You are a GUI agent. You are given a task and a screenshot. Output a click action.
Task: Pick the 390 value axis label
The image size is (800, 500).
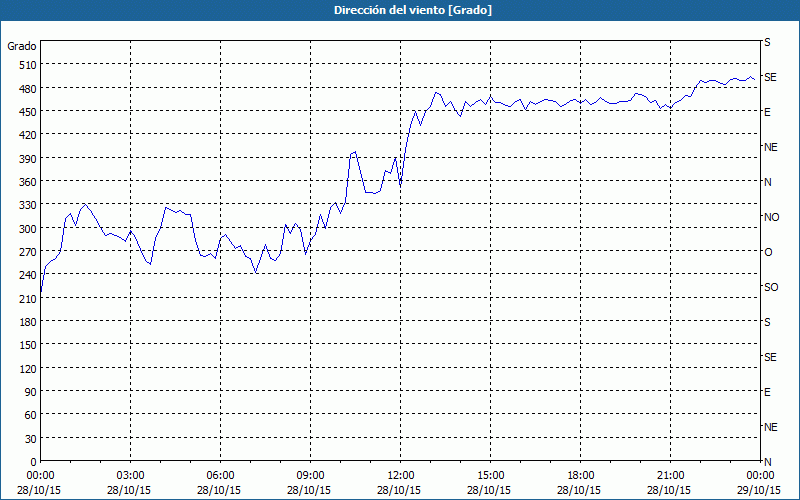(x=28, y=159)
